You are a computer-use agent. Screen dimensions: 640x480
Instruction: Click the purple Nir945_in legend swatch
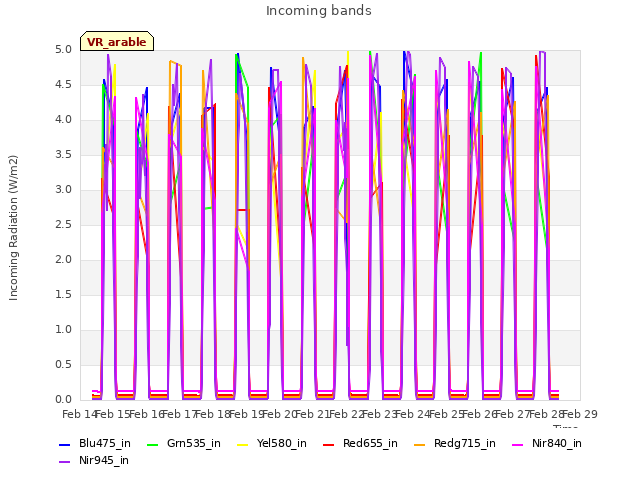64,462
